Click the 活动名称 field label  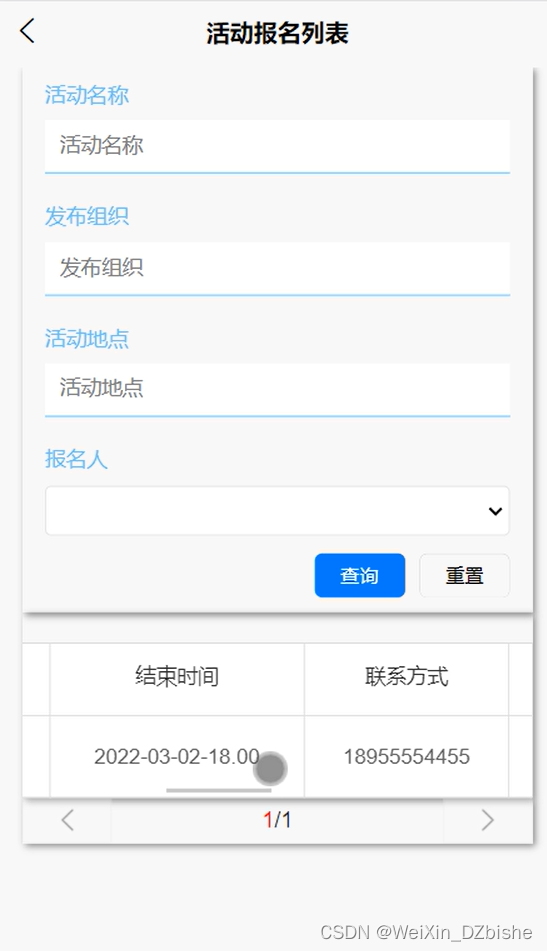click(x=87, y=95)
